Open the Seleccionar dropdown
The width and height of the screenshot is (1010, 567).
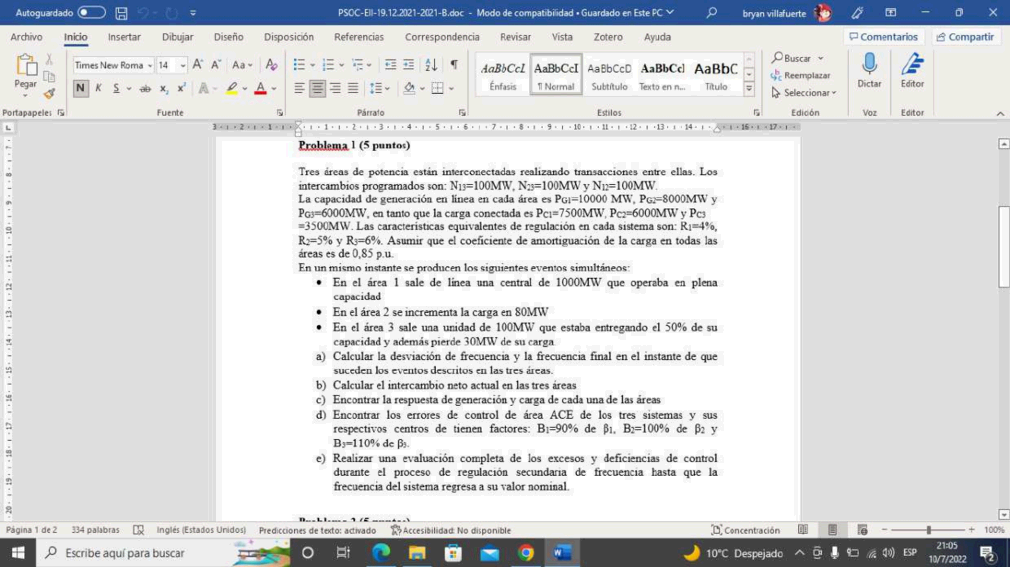(804, 93)
